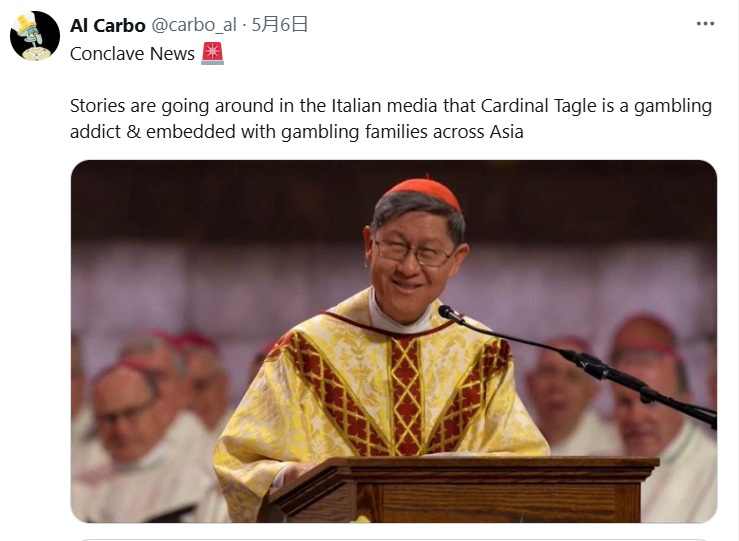Open the three-dot more options menu
Viewport: 739px width, 541px height.
[705, 24]
